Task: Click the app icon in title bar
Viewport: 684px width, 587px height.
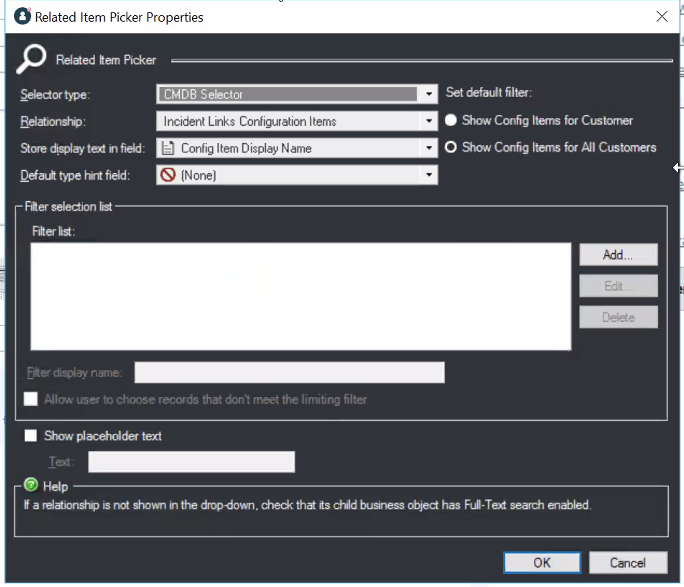Action: 22,16
